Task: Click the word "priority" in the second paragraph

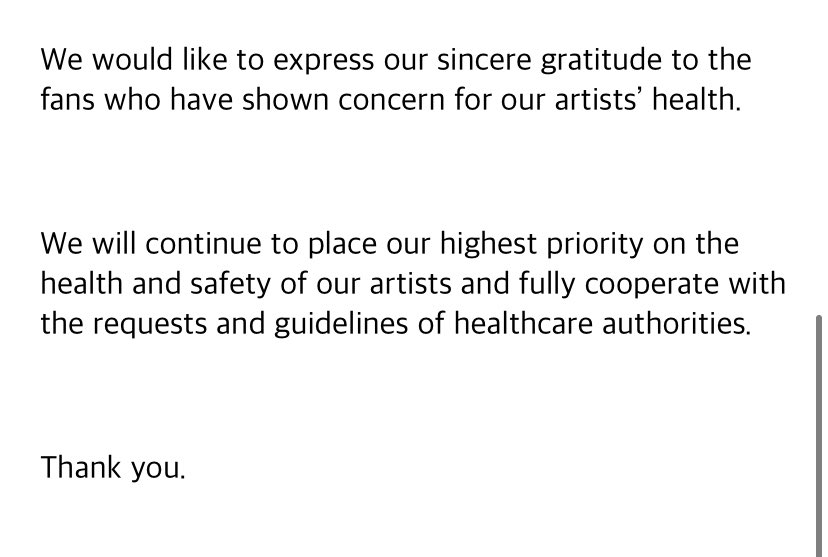Action: click(595, 245)
